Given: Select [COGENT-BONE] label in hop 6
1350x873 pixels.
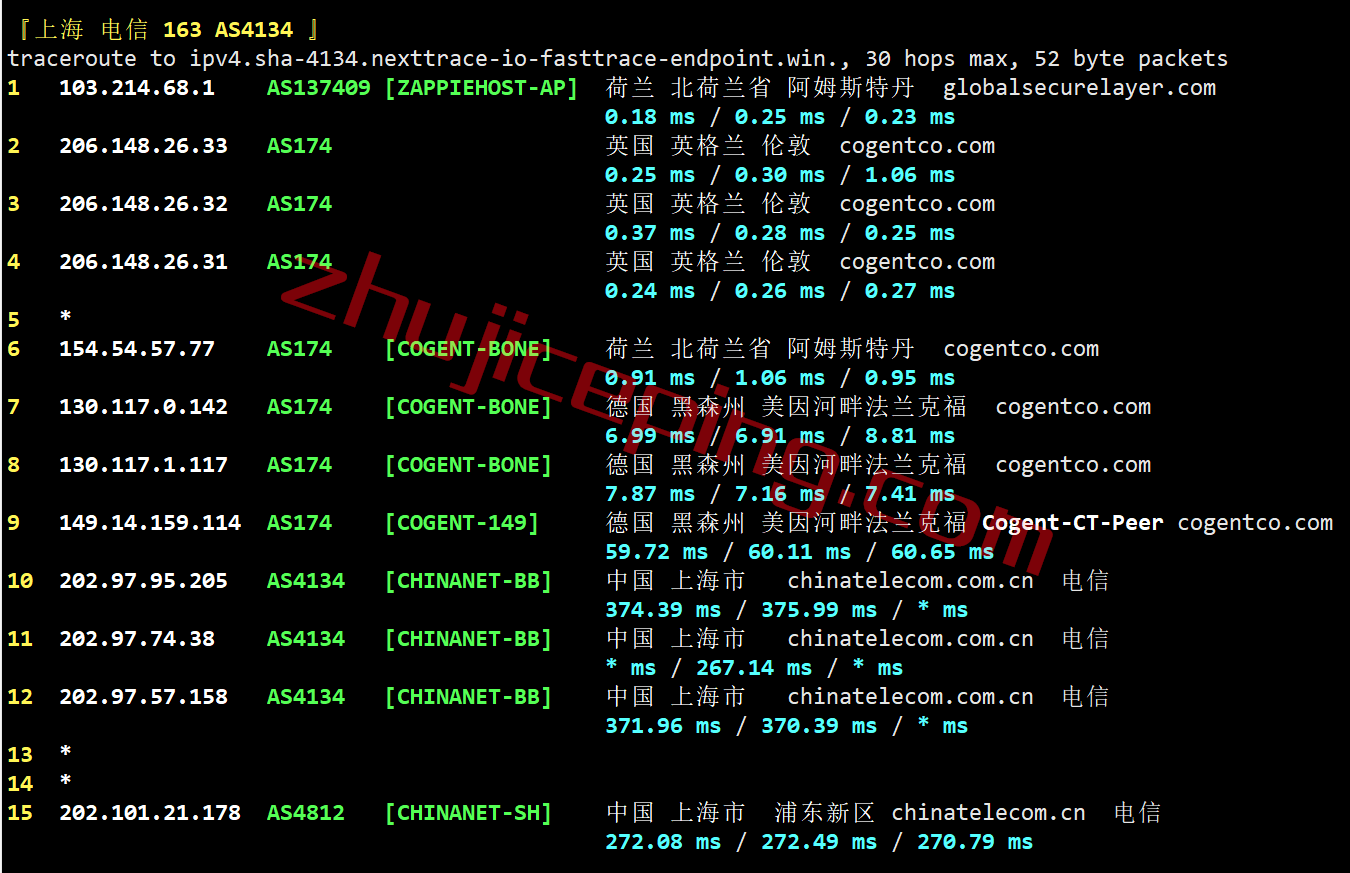Looking at the screenshot, I should click(468, 349).
